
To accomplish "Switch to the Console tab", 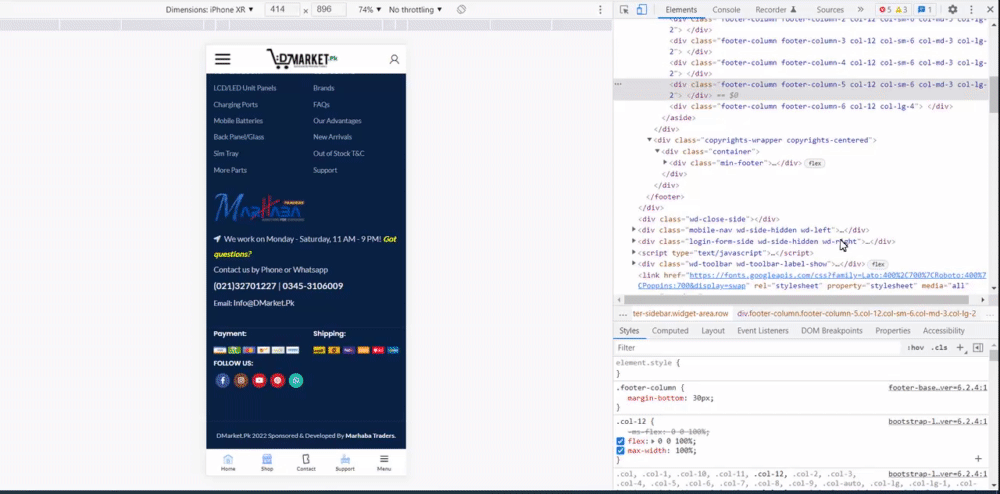I will [x=726, y=10].
